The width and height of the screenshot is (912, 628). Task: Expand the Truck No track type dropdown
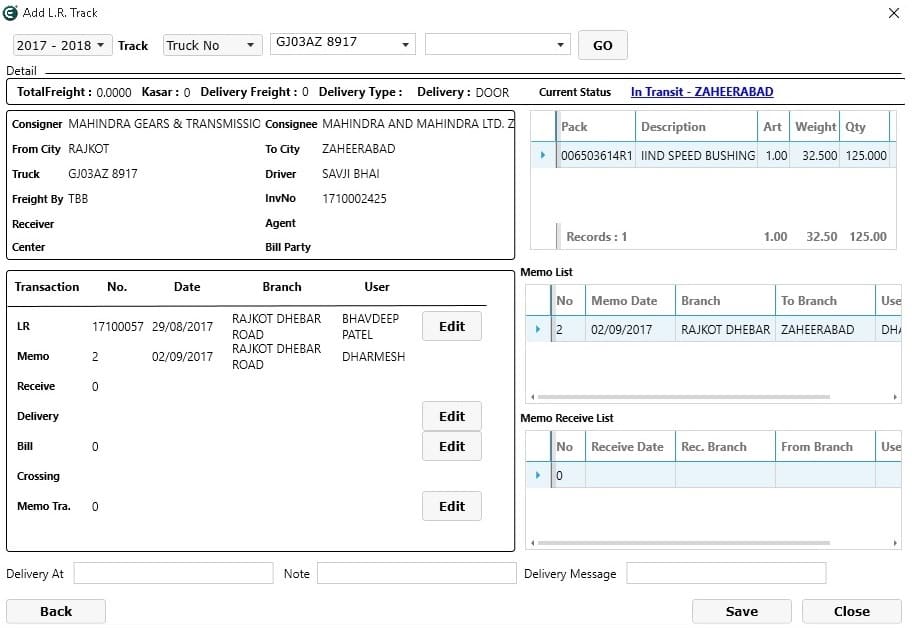[211, 45]
